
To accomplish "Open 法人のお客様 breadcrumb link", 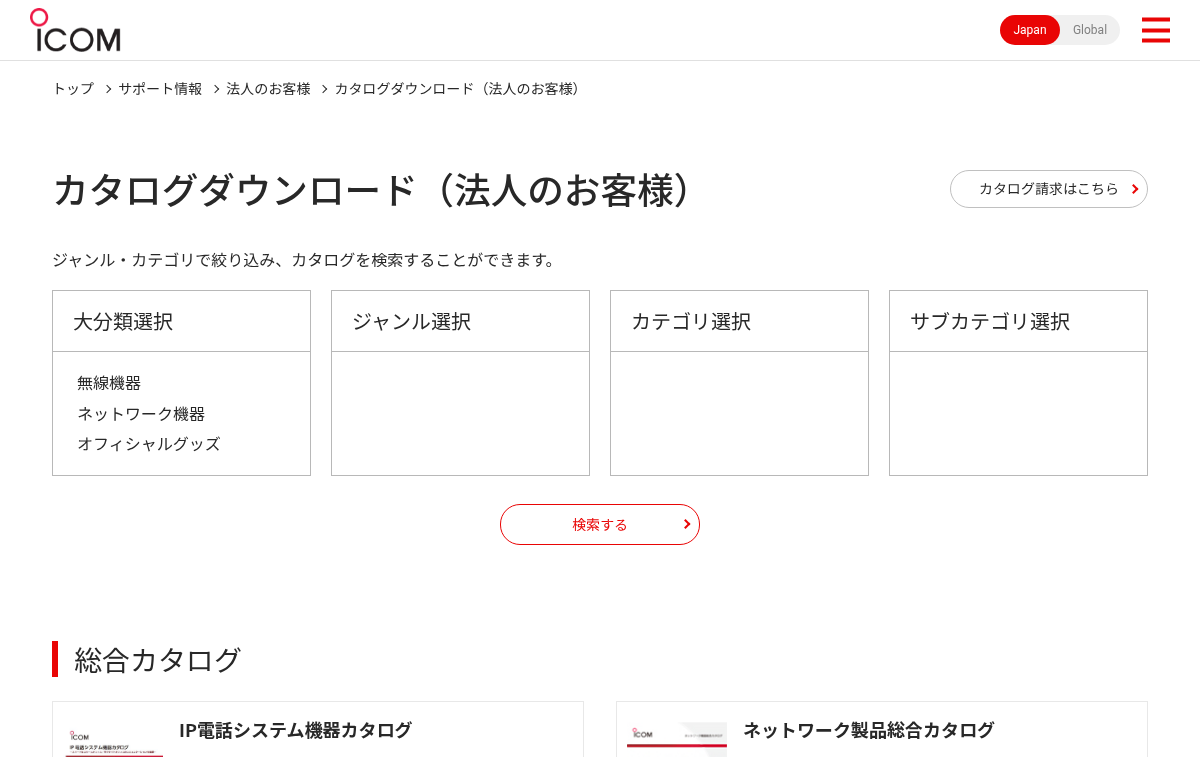I will click(268, 89).
